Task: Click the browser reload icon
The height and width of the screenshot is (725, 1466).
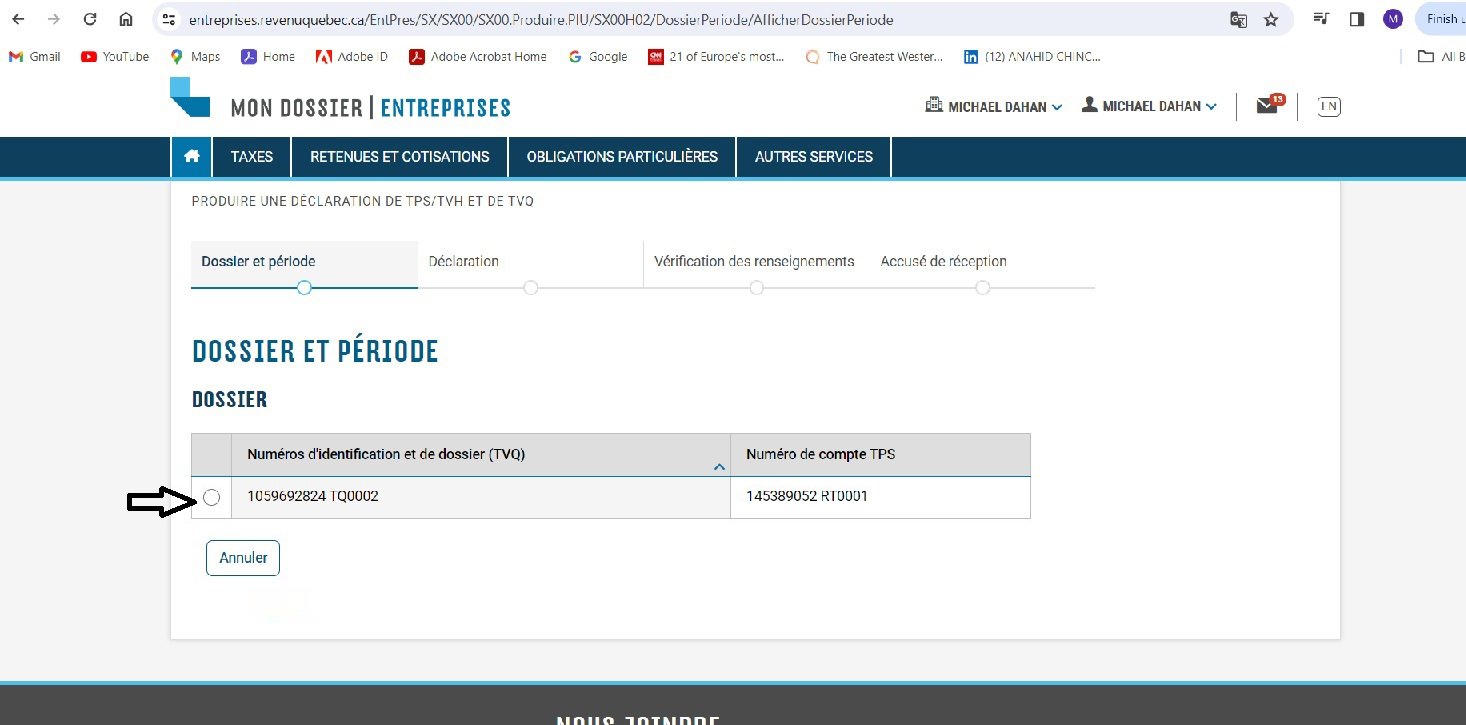Action: point(90,19)
